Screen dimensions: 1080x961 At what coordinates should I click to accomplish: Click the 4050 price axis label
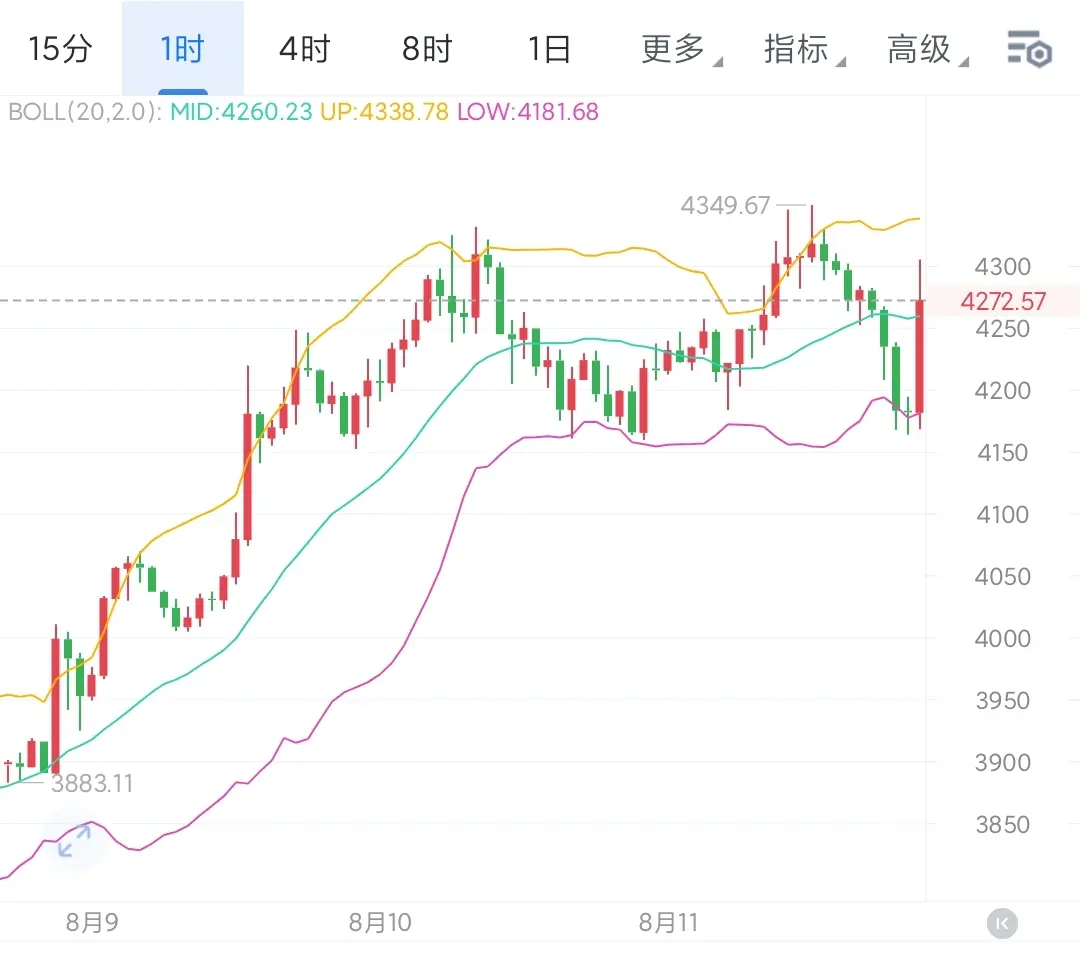(1002, 577)
